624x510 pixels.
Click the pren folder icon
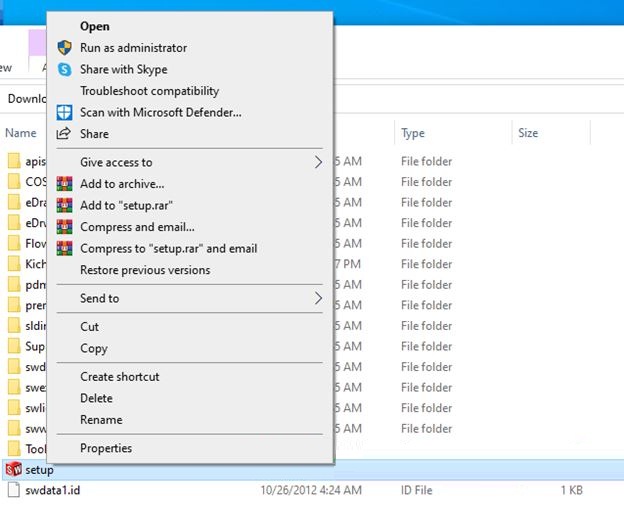click(14, 305)
